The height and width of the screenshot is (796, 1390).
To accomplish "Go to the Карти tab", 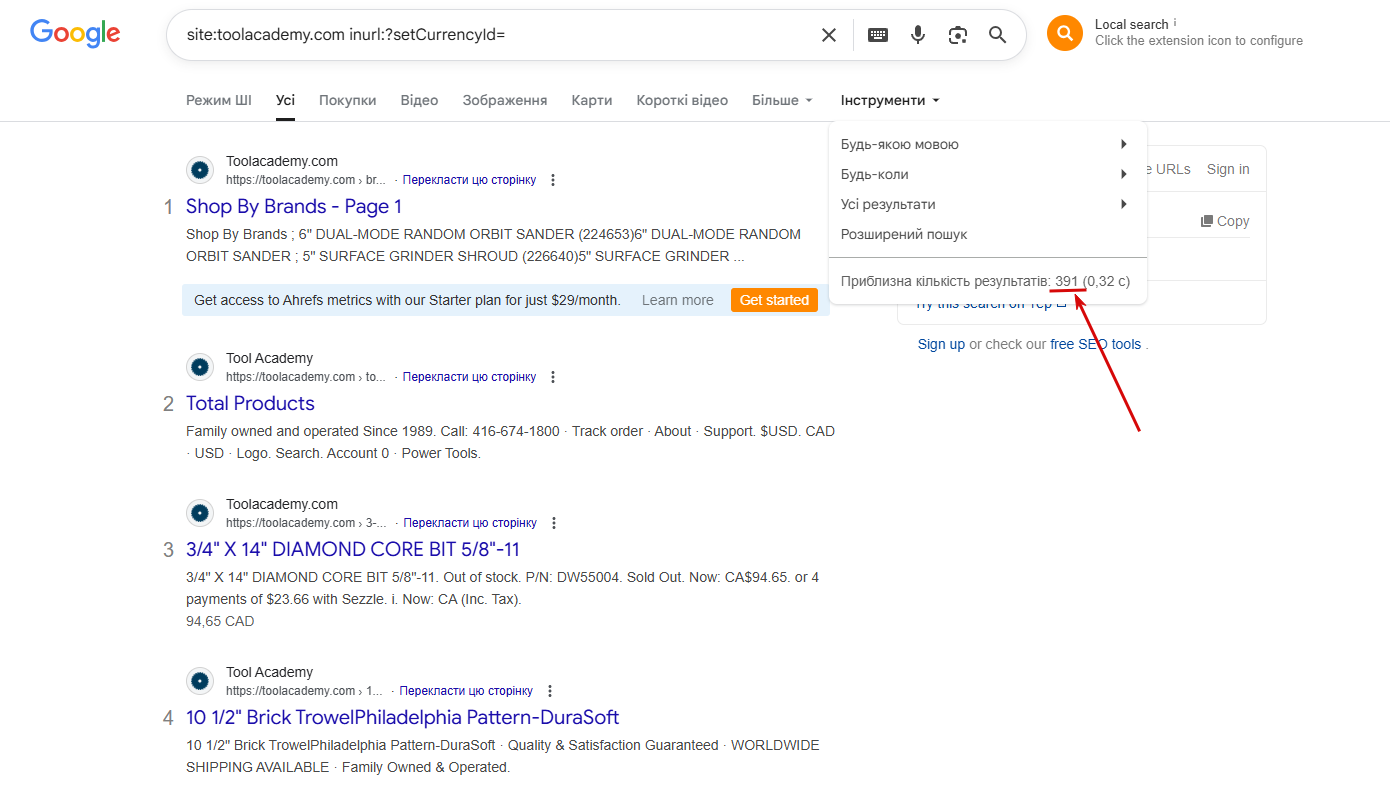I will [592, 100].
